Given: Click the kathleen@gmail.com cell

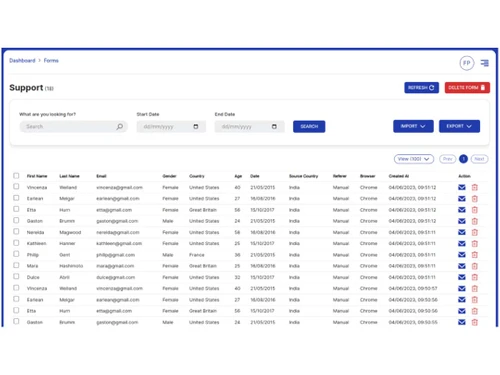Looking at the screenshot, I should (x=119, y=244).
